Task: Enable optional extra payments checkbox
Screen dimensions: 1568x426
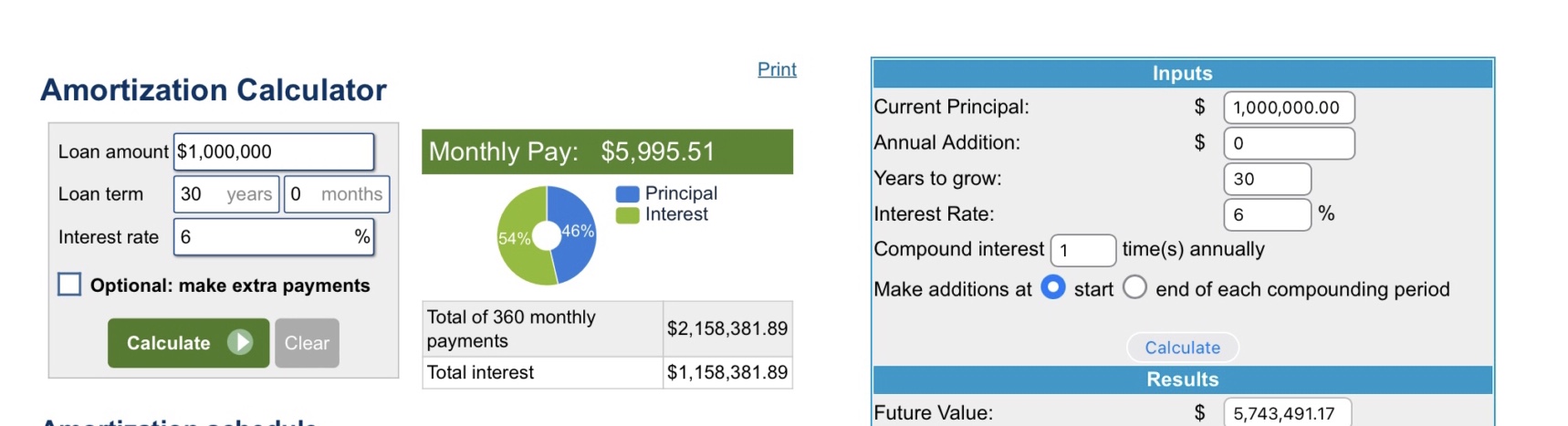Action: point(69,285)
